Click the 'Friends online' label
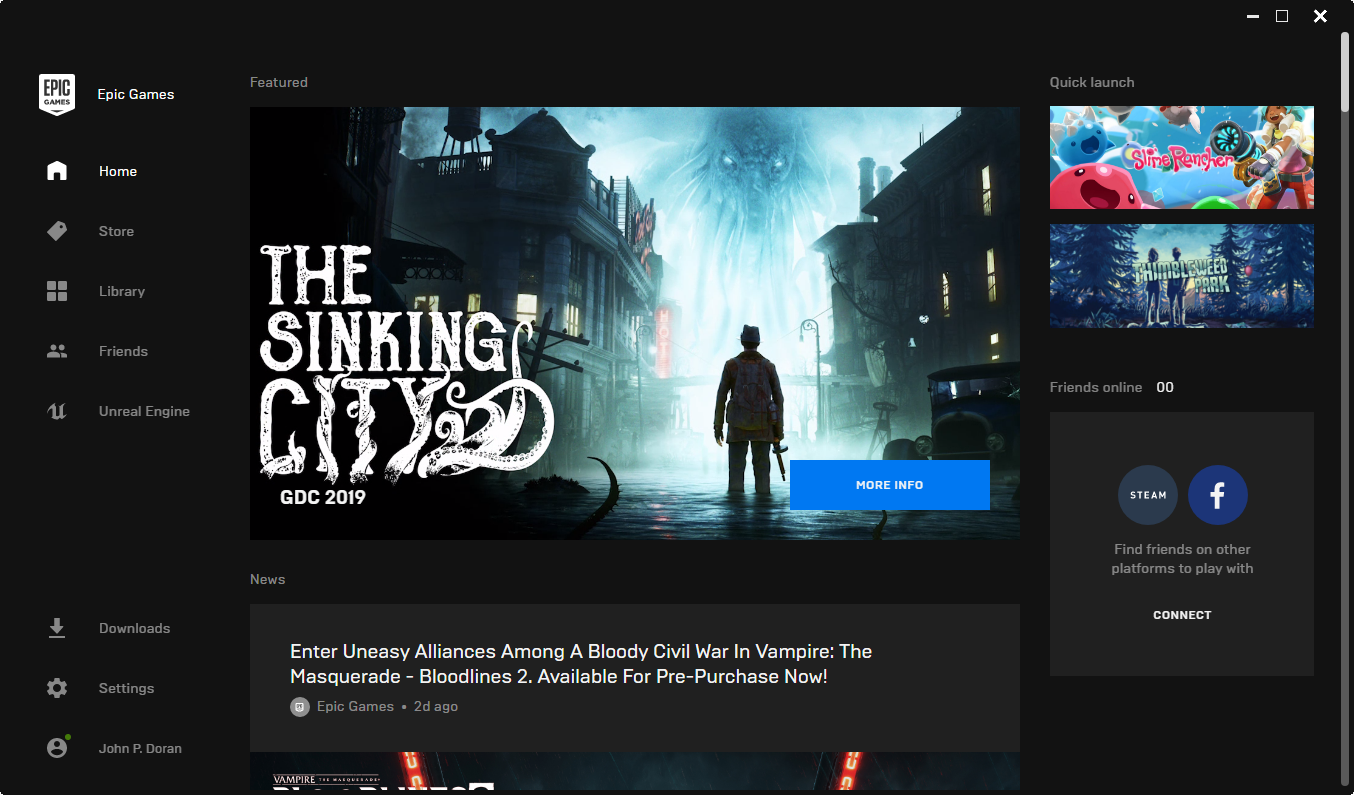Viewport: 1354px width, 795px height. click(x=1096, y=387)
